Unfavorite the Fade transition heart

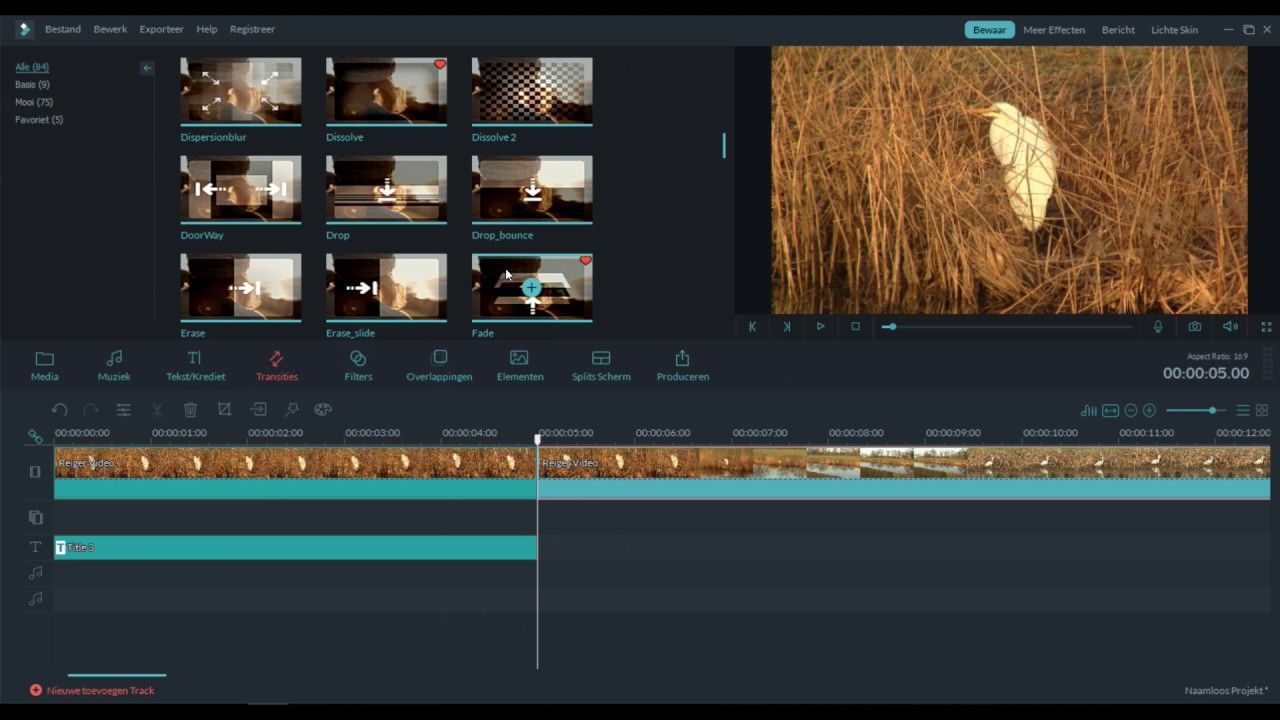coord(585,261)
